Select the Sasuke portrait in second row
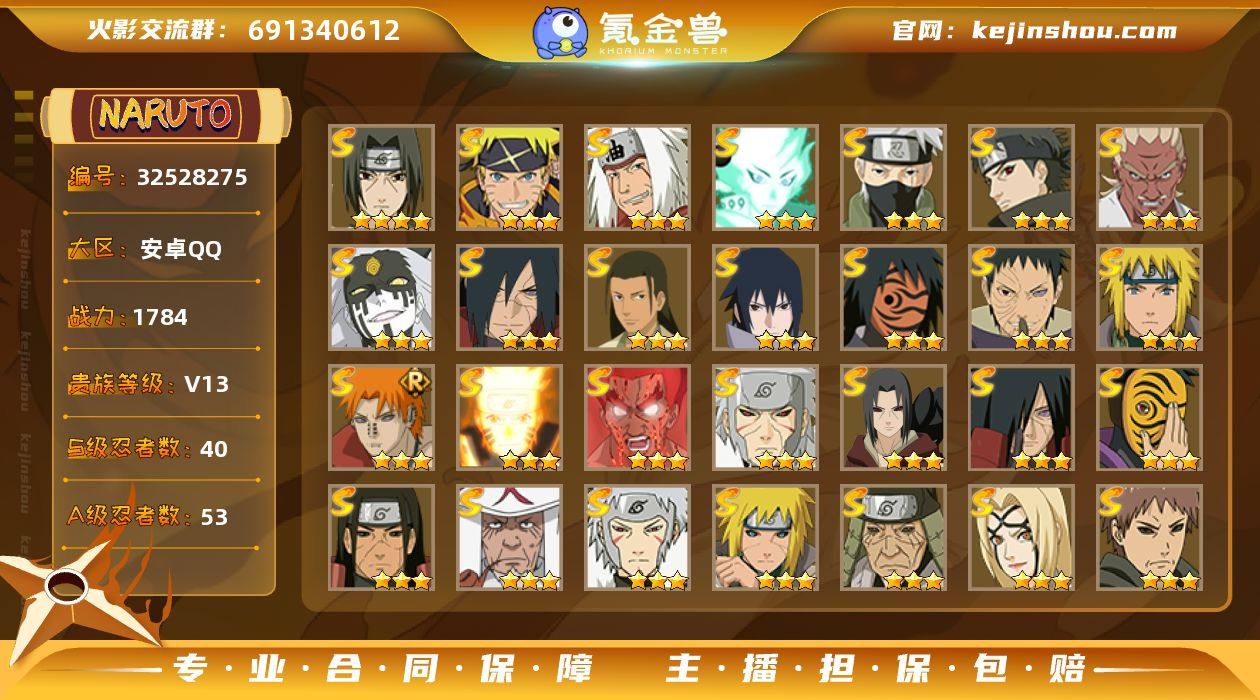This screenshot has height=700, width=1260. tap(766, 298)
